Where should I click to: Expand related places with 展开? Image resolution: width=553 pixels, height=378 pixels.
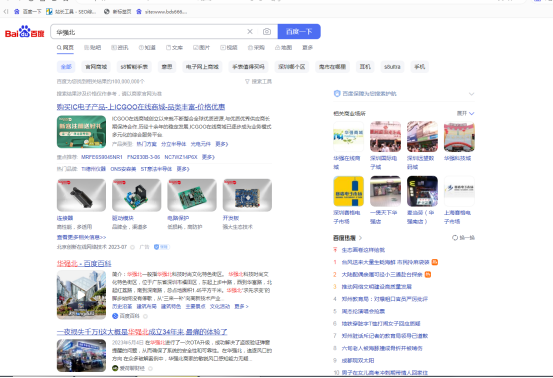(x=466, y=114)
